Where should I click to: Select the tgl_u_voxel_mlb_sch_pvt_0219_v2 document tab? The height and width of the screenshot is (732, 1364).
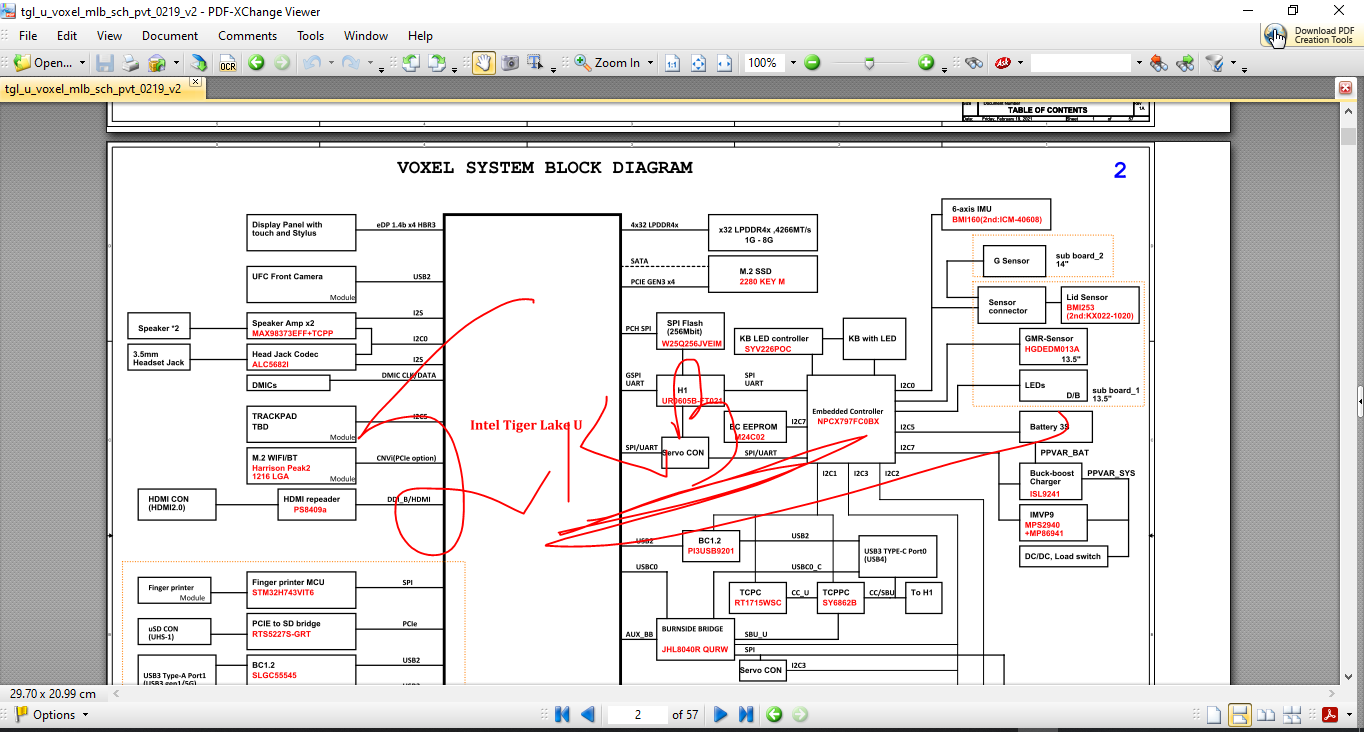[x=93, y=88]
